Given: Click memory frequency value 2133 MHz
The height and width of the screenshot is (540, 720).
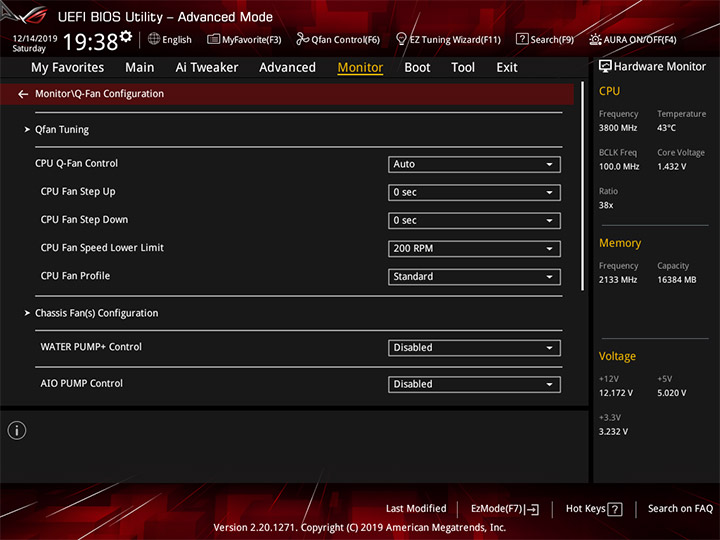Looking at the screenshot, I should click(x=618, y=280).
